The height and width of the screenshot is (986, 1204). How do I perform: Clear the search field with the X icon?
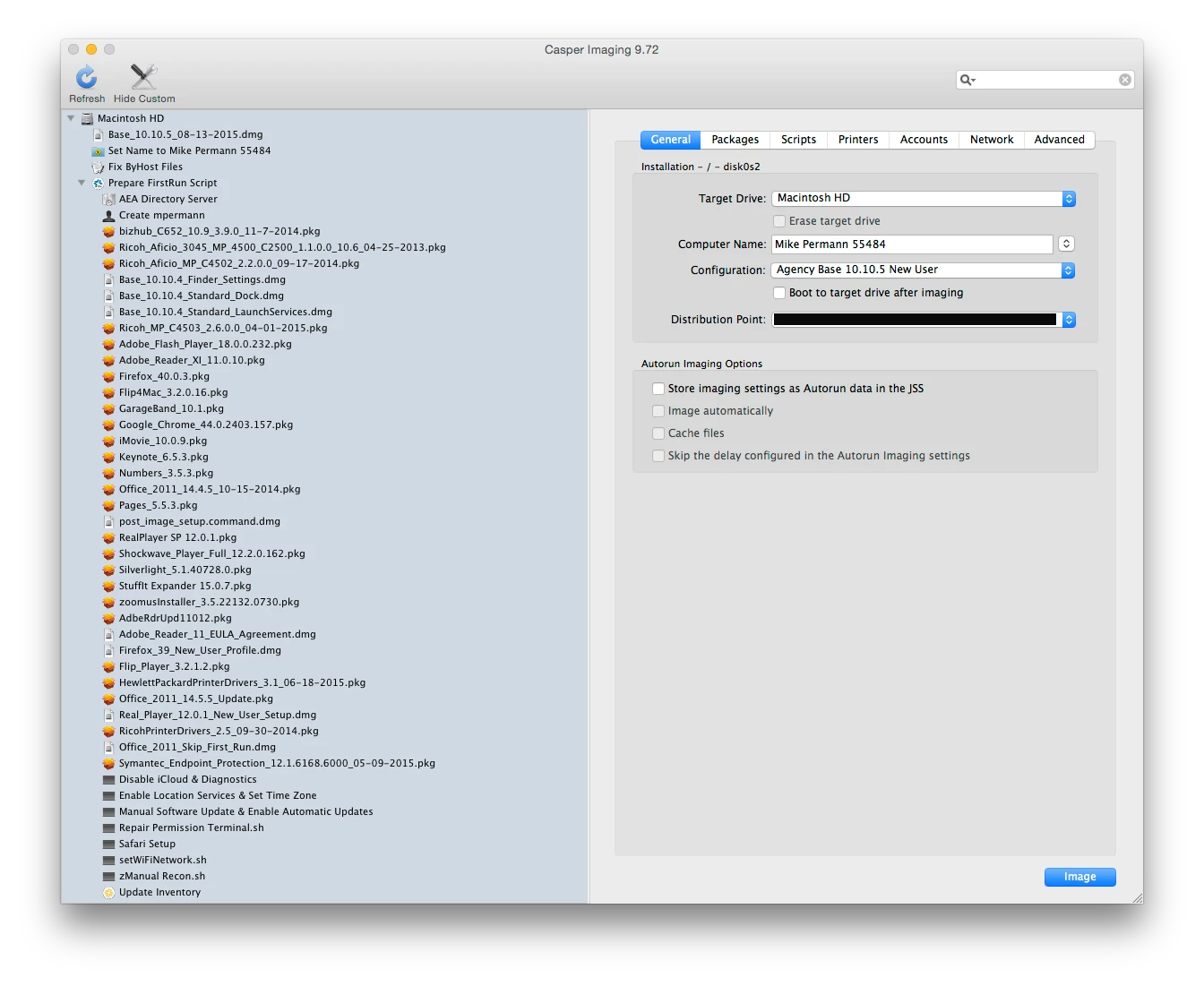pyautogui.click(x=1125, y=80)
